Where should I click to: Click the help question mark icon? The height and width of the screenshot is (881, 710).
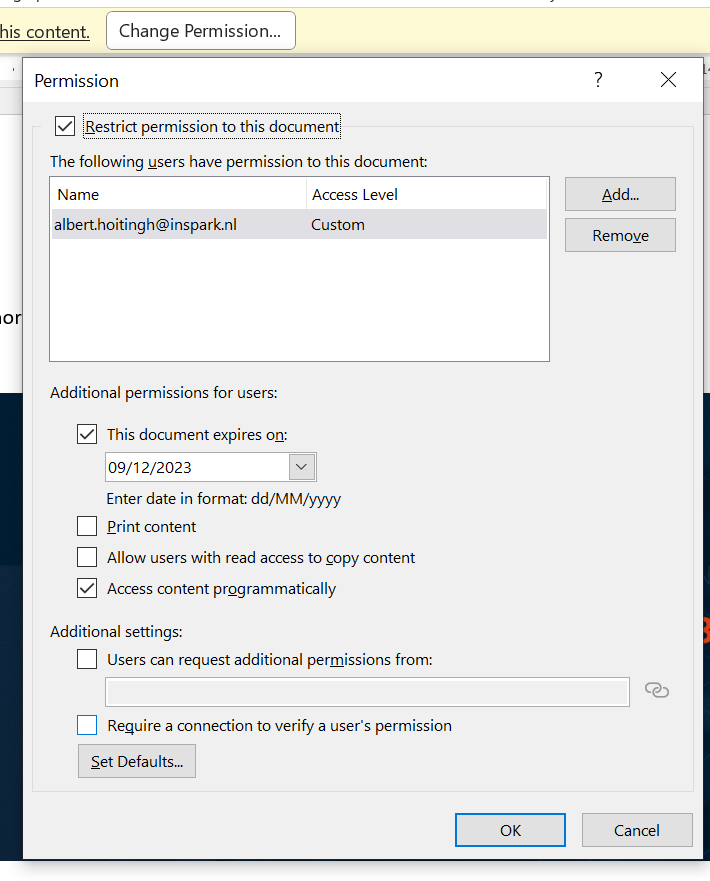tap(598, 80)
